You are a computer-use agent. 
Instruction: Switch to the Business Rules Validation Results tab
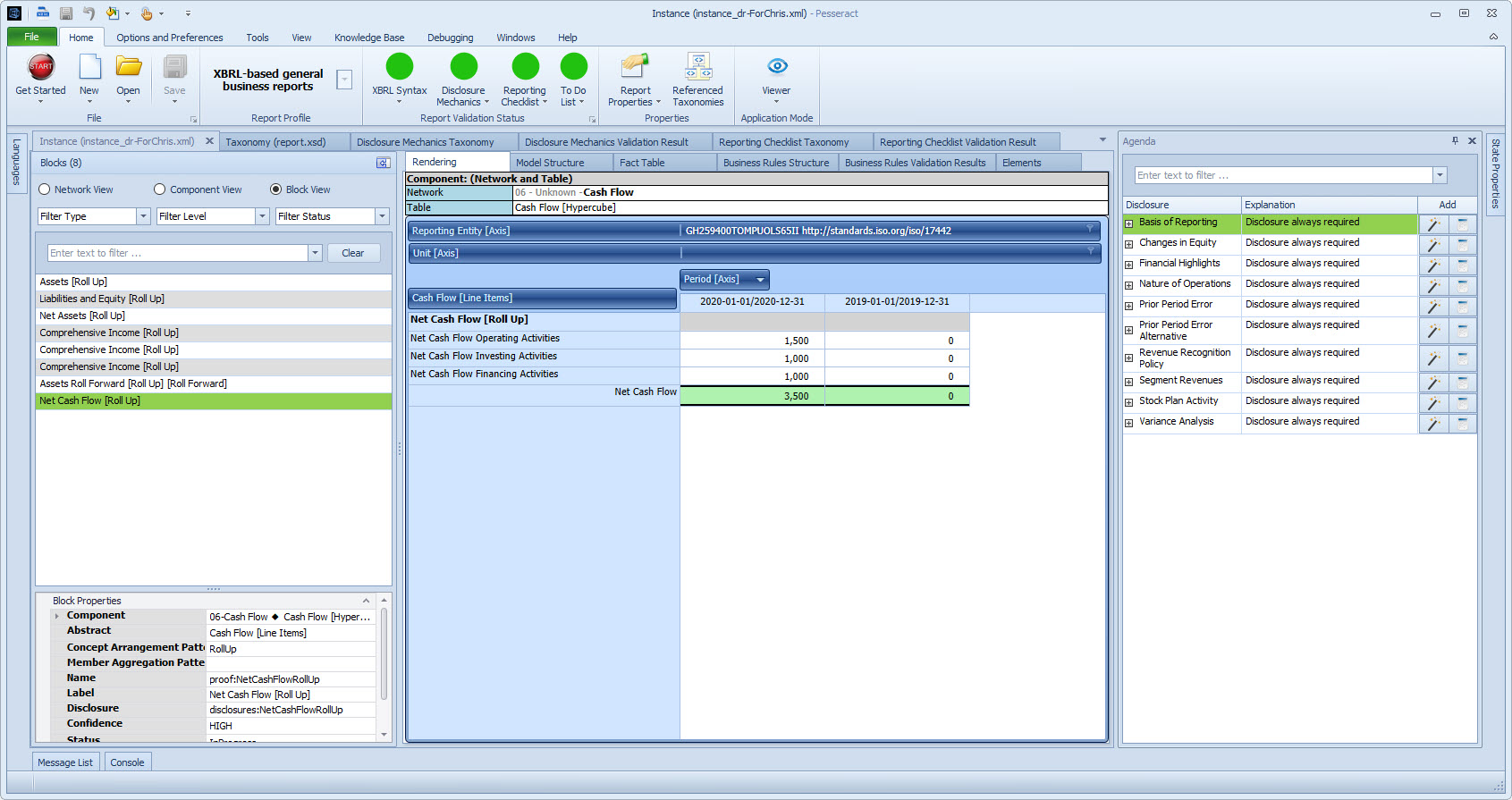916,163
